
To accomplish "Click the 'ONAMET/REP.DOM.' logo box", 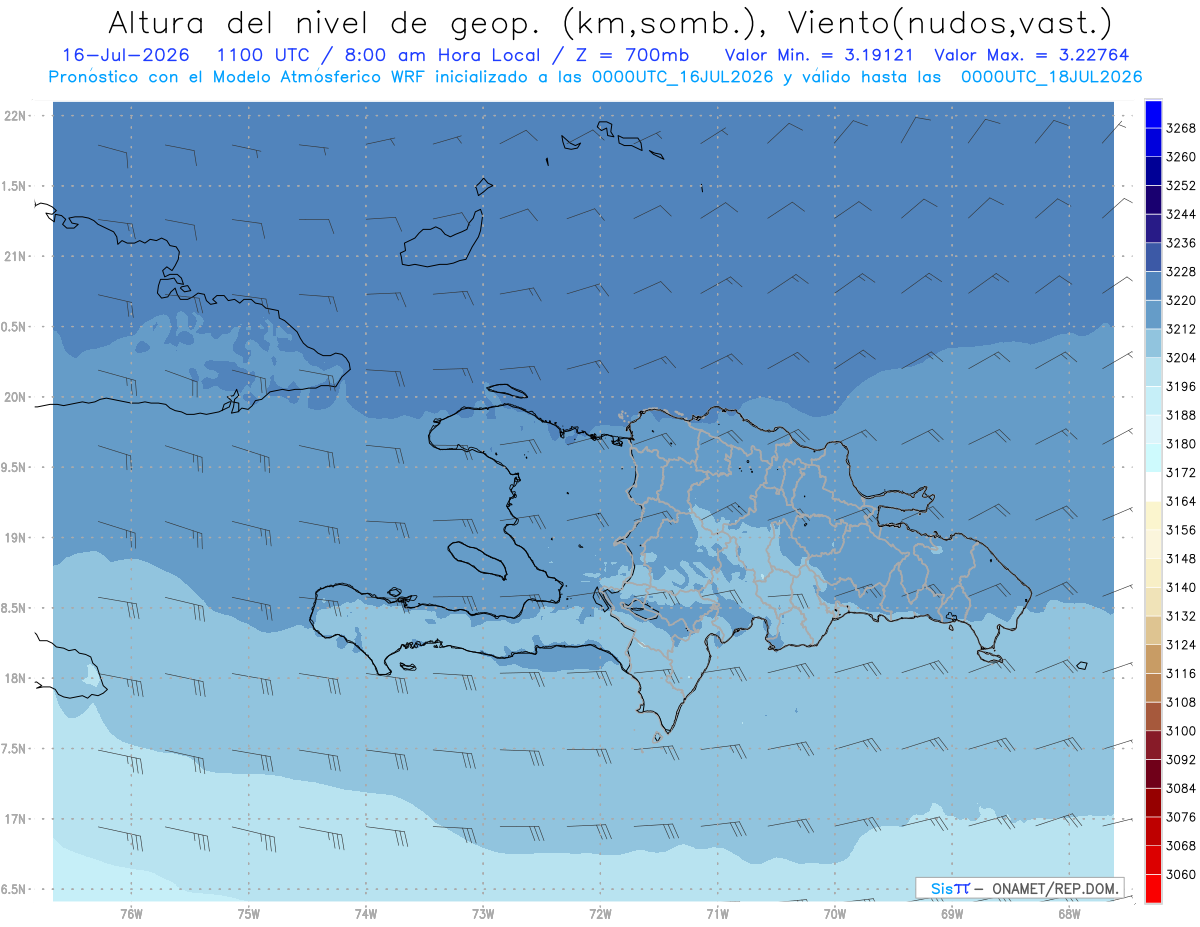I will [x=1020, y=888].
